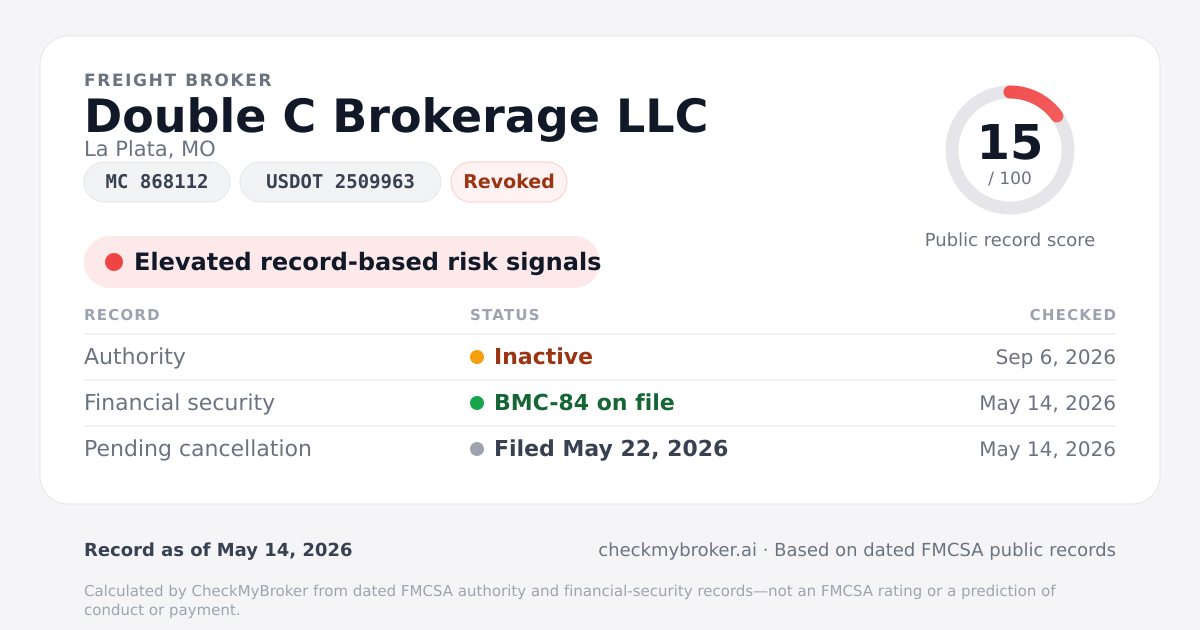This screenshot has width=1200, height=630.
Task: Click the green BMC-84 status dot
Action: [x=477, y=403]
